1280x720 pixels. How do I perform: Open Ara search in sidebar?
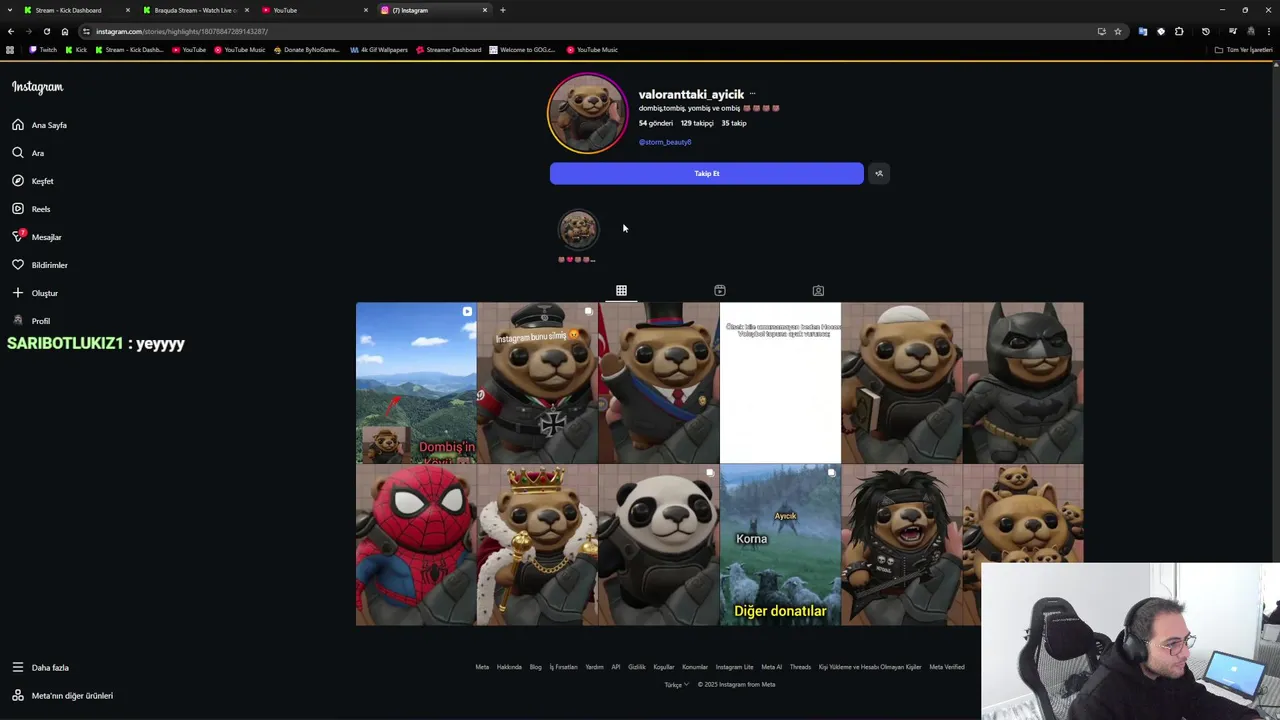pos(29,153)
